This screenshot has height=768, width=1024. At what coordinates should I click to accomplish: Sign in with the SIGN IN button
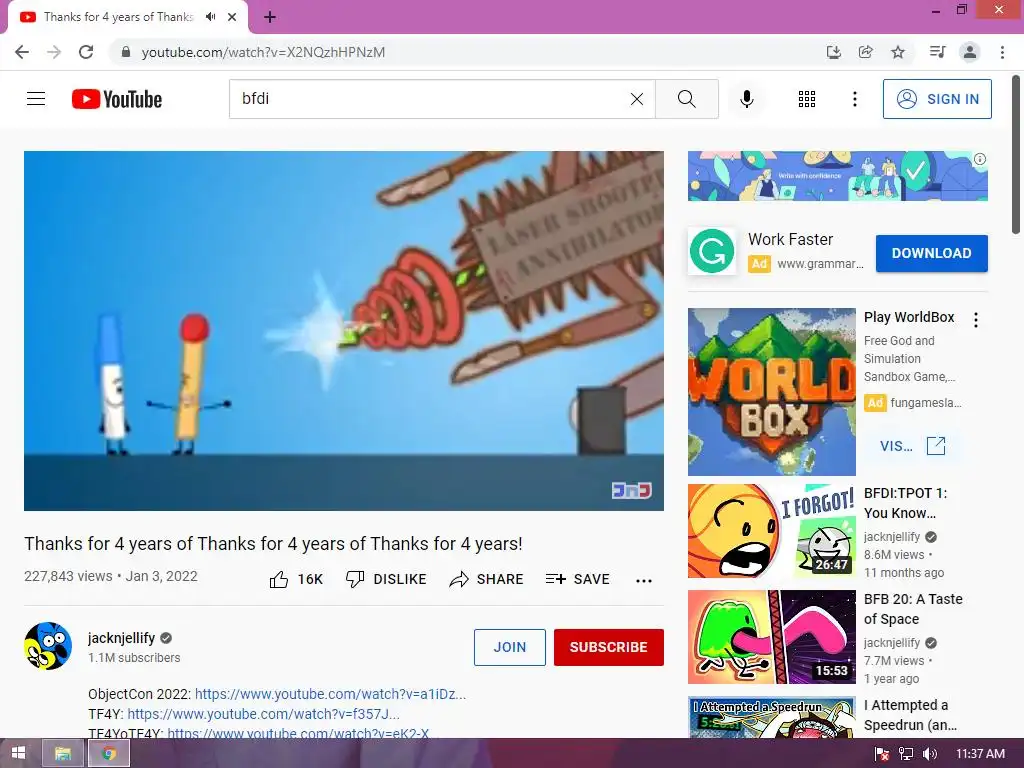(937, 99)
